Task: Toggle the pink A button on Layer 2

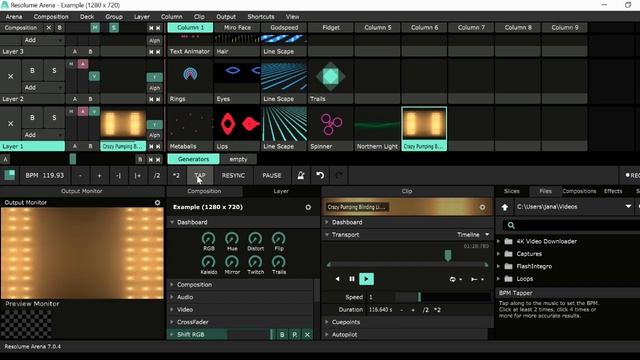Action: click(83, 64)
